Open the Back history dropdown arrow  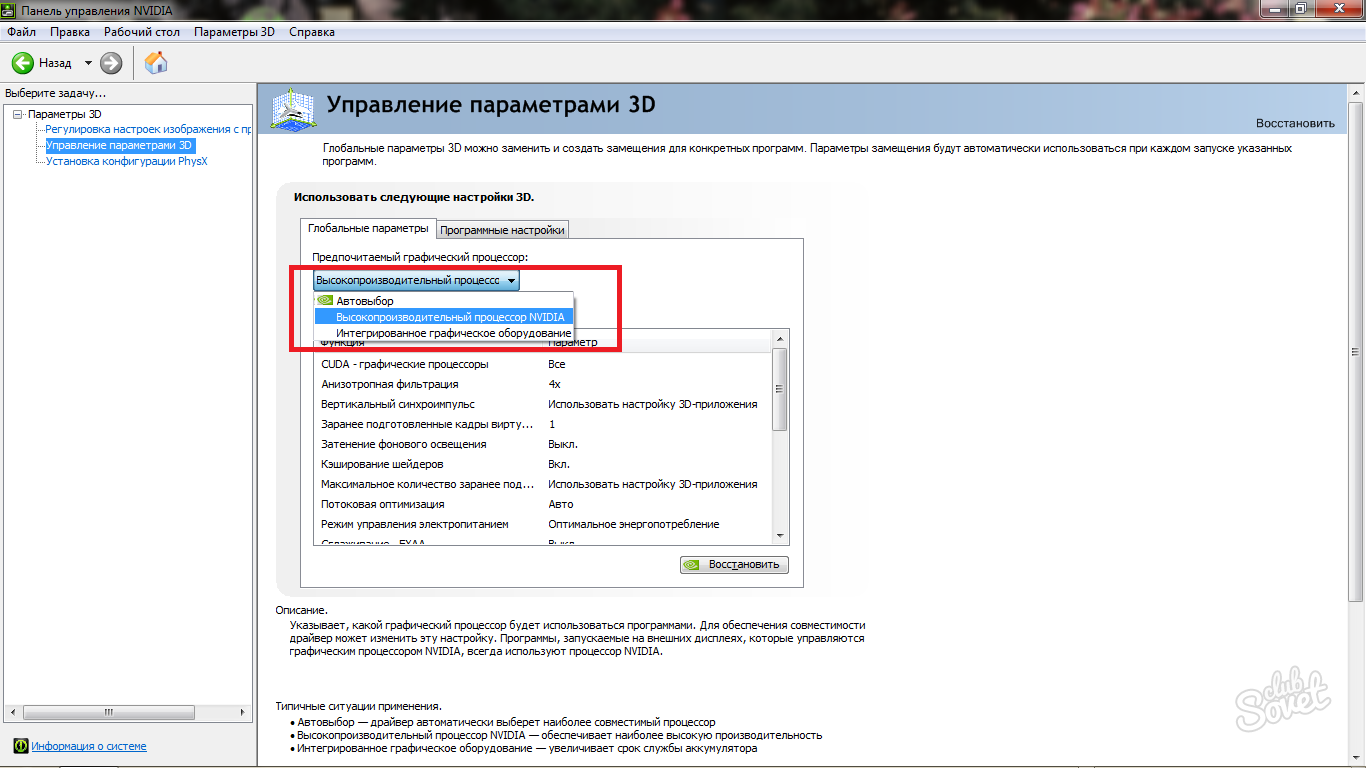pyautogui.click(x=88, y=63)
